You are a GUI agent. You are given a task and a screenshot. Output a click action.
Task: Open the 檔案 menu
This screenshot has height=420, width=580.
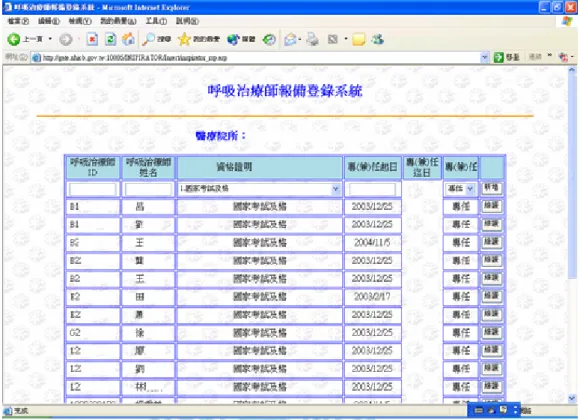18,21
